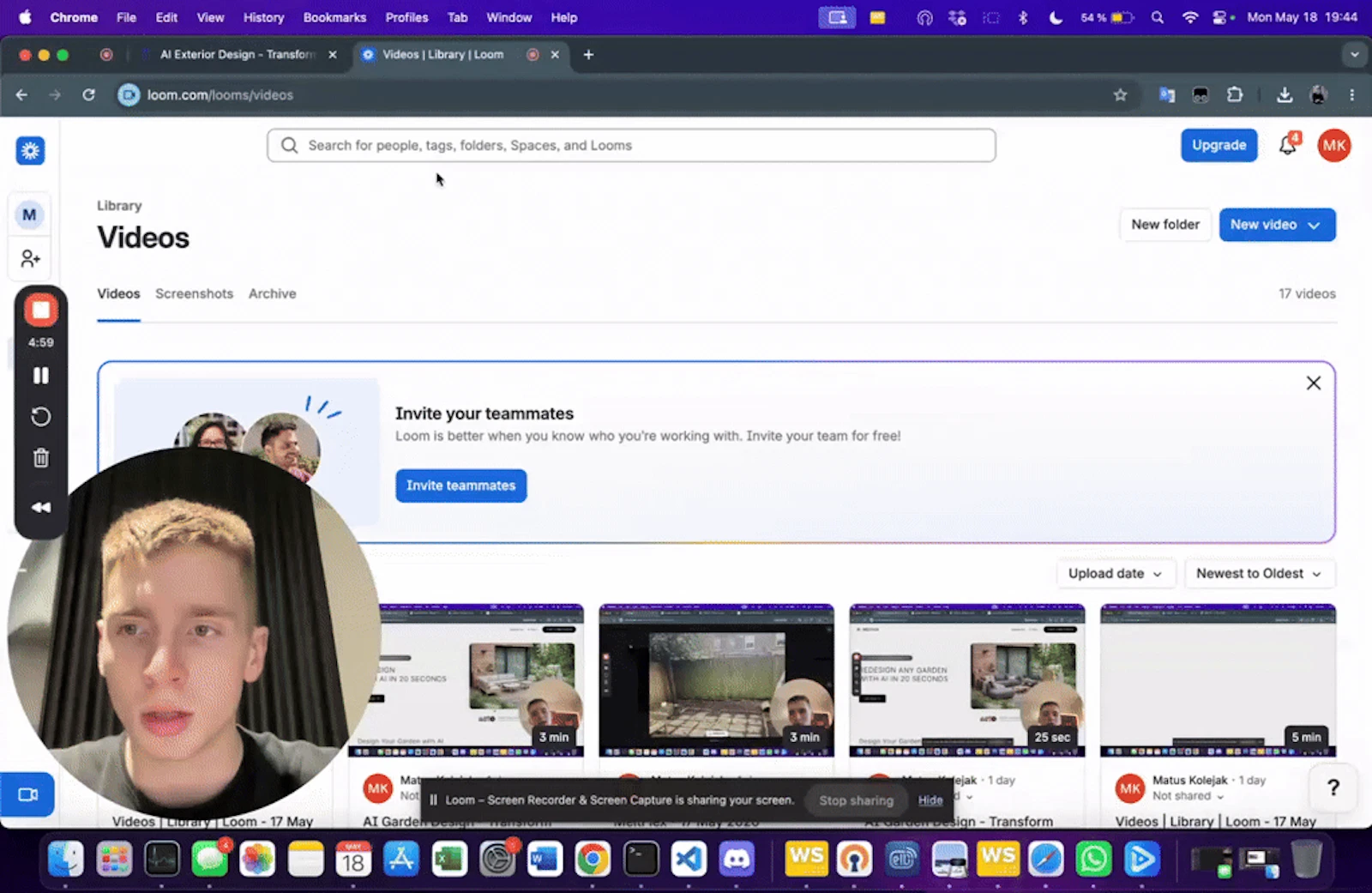This screenshot has height=893, width=1372.
Task: Open the MK profile avatar menu
Action: pyautogui.click(x=1333, y=145)
